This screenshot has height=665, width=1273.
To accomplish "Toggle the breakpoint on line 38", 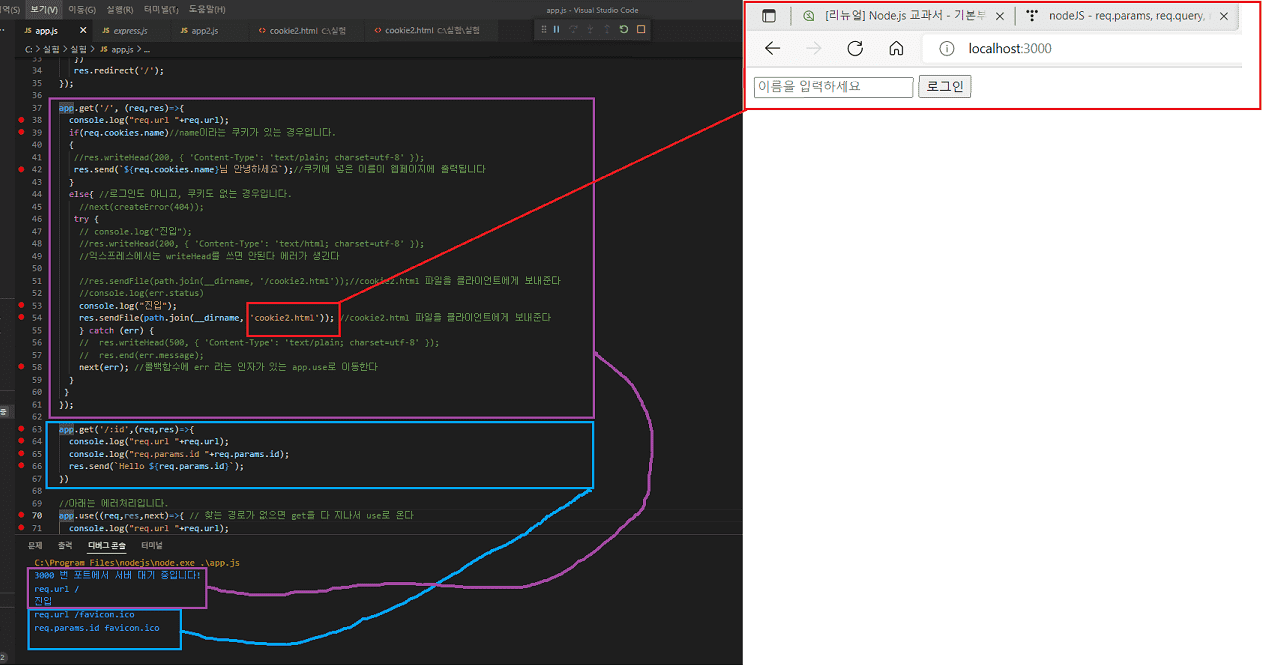I will 21,120.
